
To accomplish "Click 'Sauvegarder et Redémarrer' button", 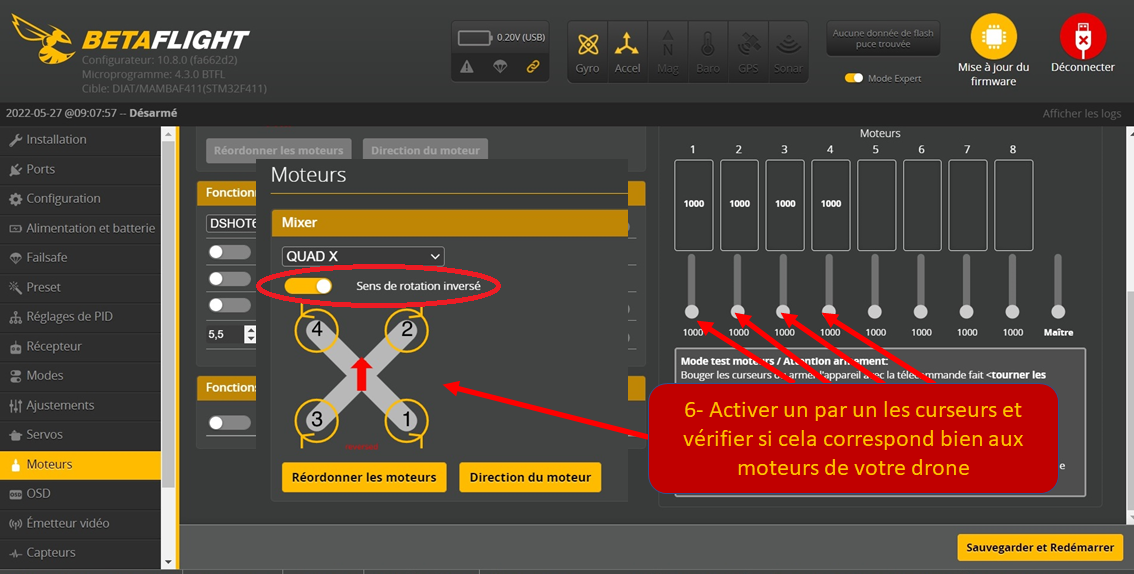I will point(1040,547).
